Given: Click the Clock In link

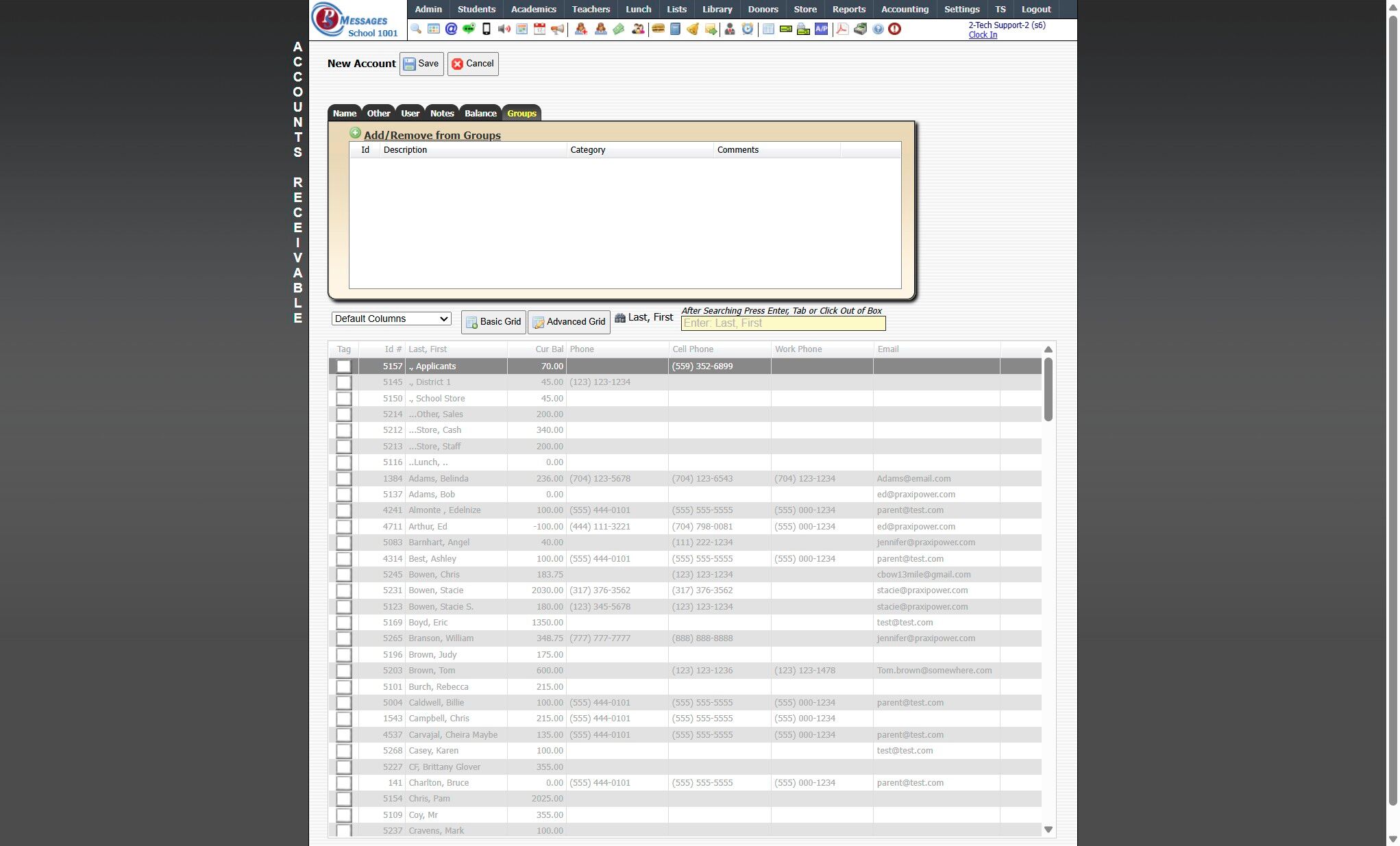Looking at the screenshot, I should click(x=982, y=35).
